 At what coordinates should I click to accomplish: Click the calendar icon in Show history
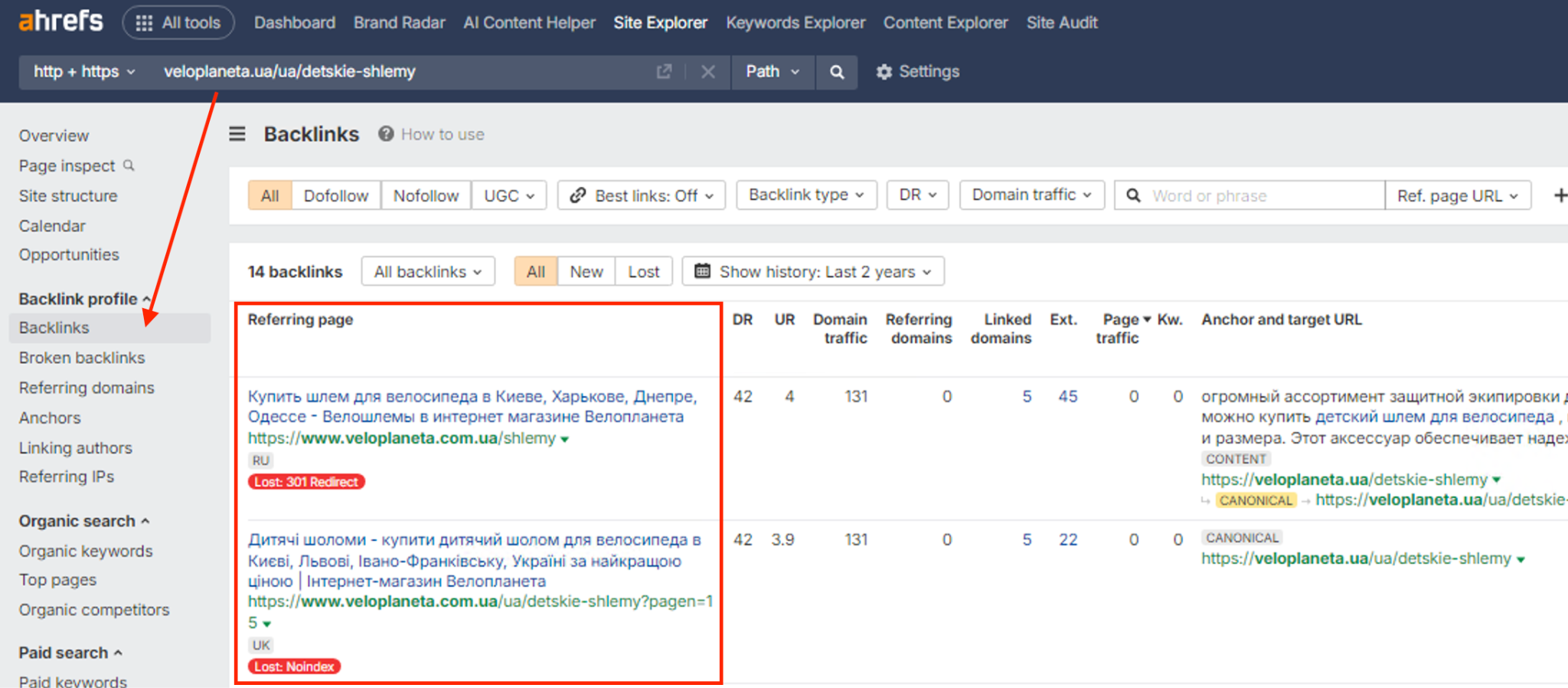[702, 271]
